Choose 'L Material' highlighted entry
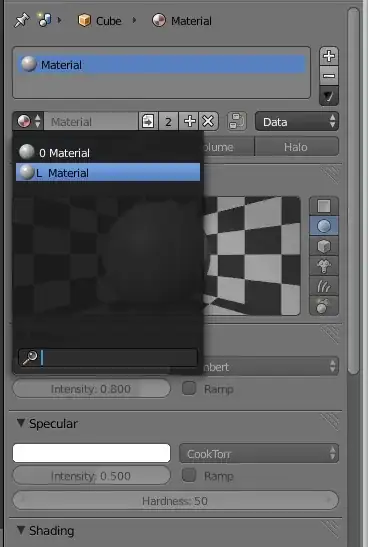Image resolution: width=368 pixels, height=547 pixels. 108,172
